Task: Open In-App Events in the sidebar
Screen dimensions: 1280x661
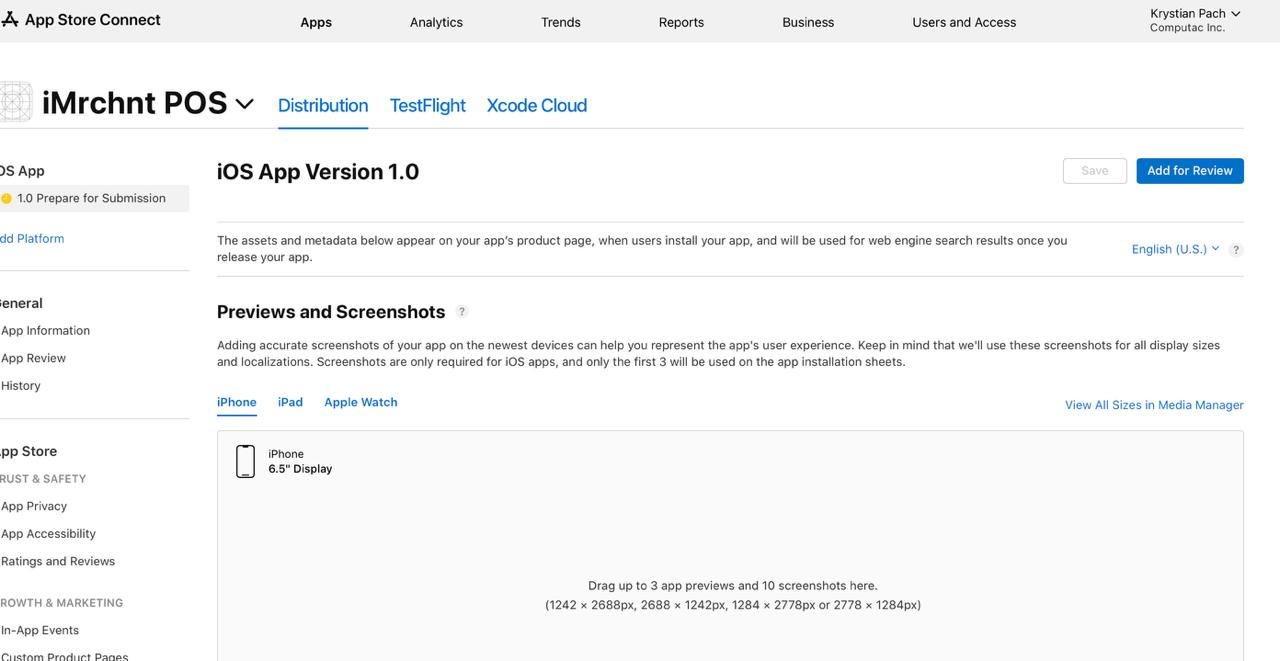Action: click(x=40, y=630)
